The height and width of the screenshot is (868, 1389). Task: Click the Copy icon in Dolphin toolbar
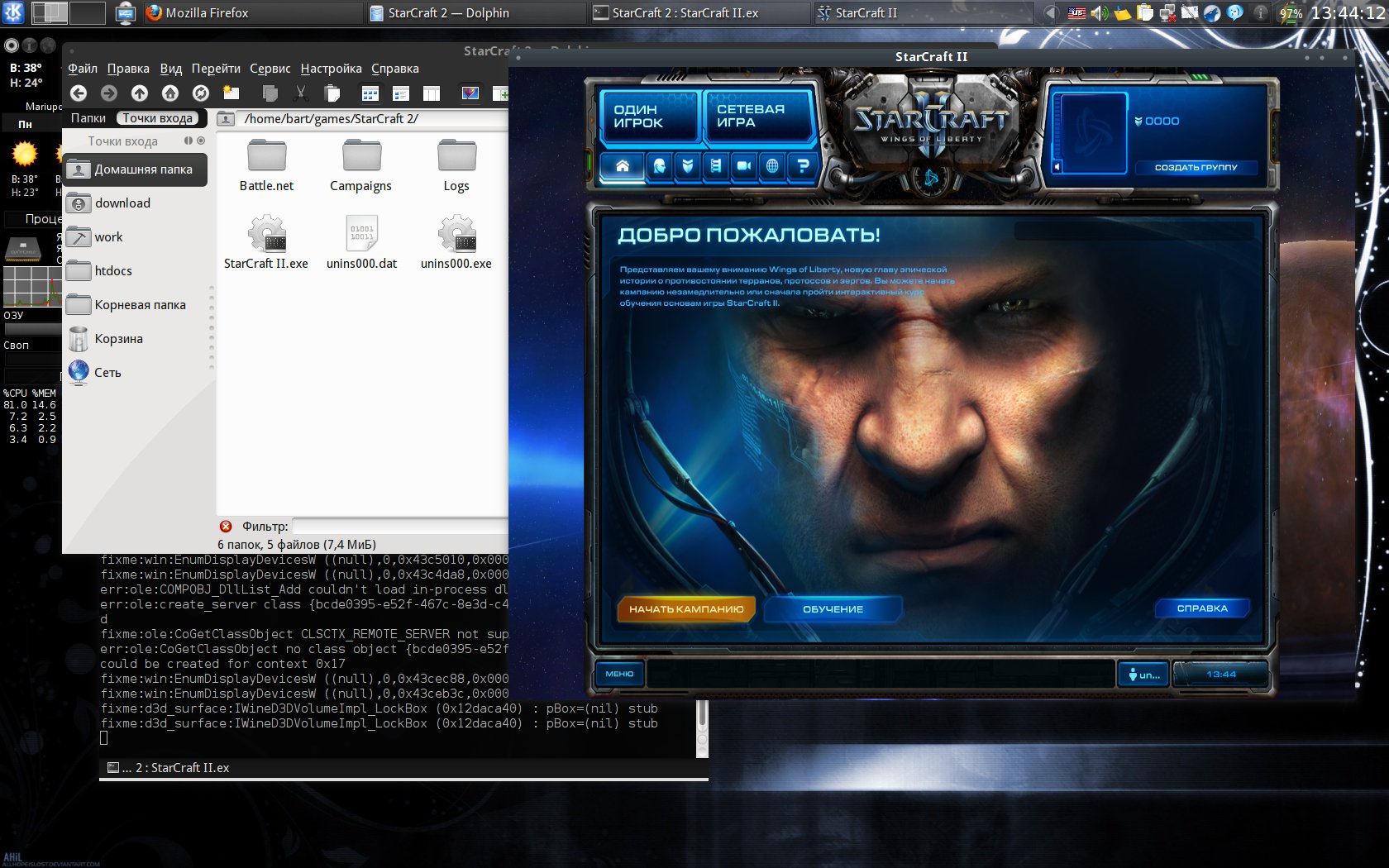click(x=270, y=93)
